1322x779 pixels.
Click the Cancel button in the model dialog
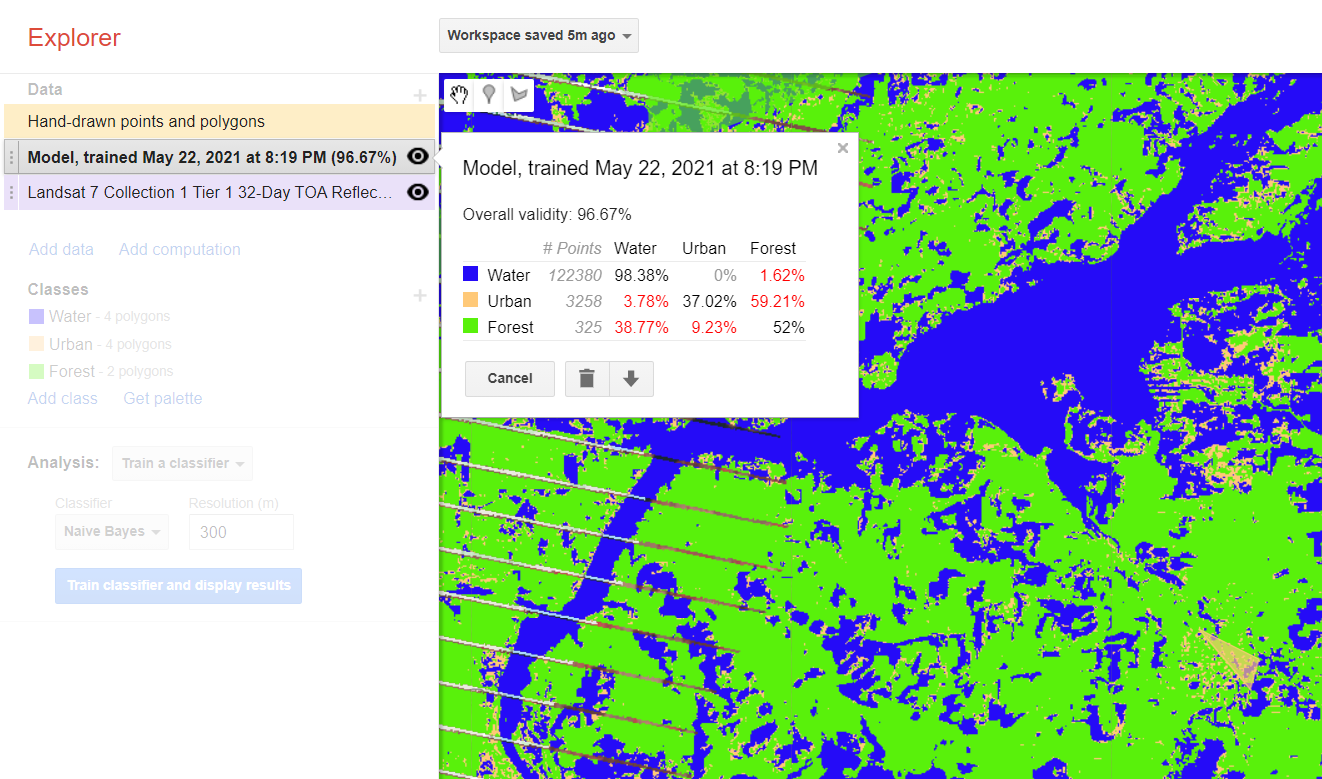[509, 378]
